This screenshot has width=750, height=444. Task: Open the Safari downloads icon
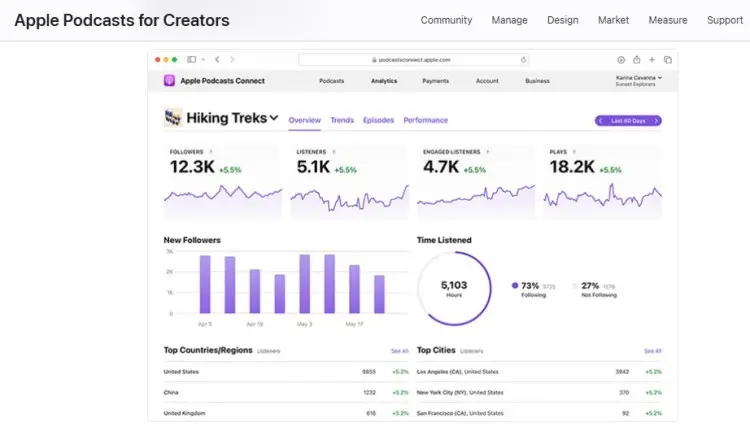(x=621, y=60)
